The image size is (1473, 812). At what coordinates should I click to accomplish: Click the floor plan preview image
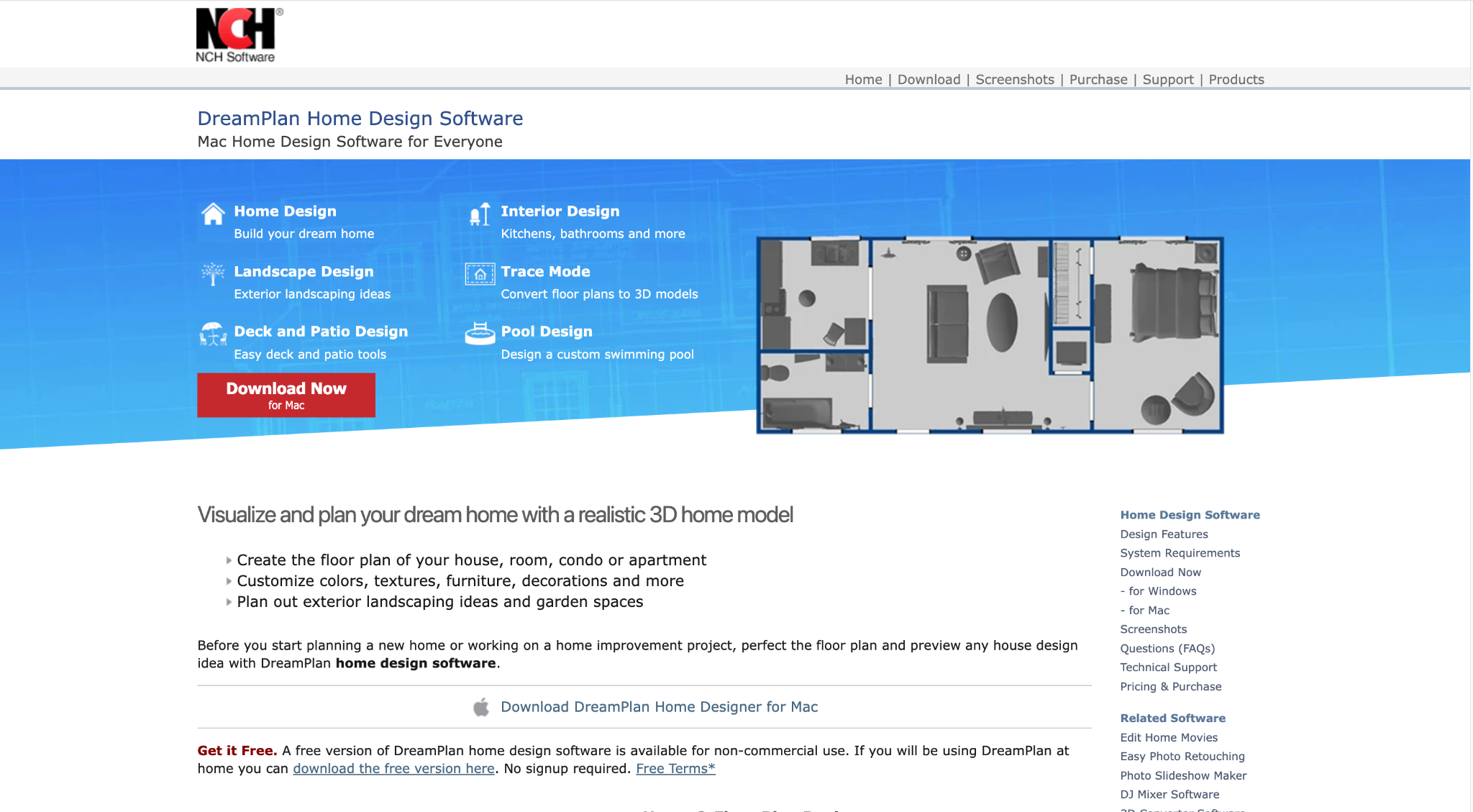click(990, 335)
